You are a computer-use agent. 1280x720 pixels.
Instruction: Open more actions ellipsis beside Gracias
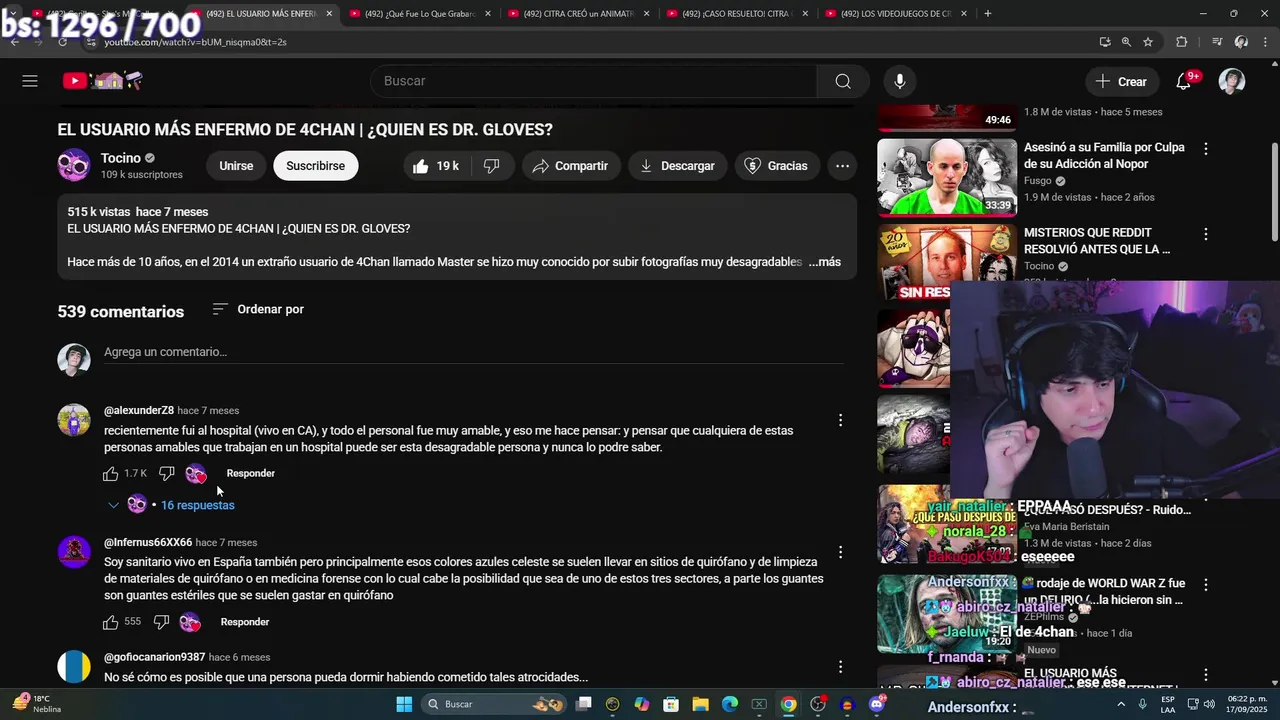(x=842, y=166)
